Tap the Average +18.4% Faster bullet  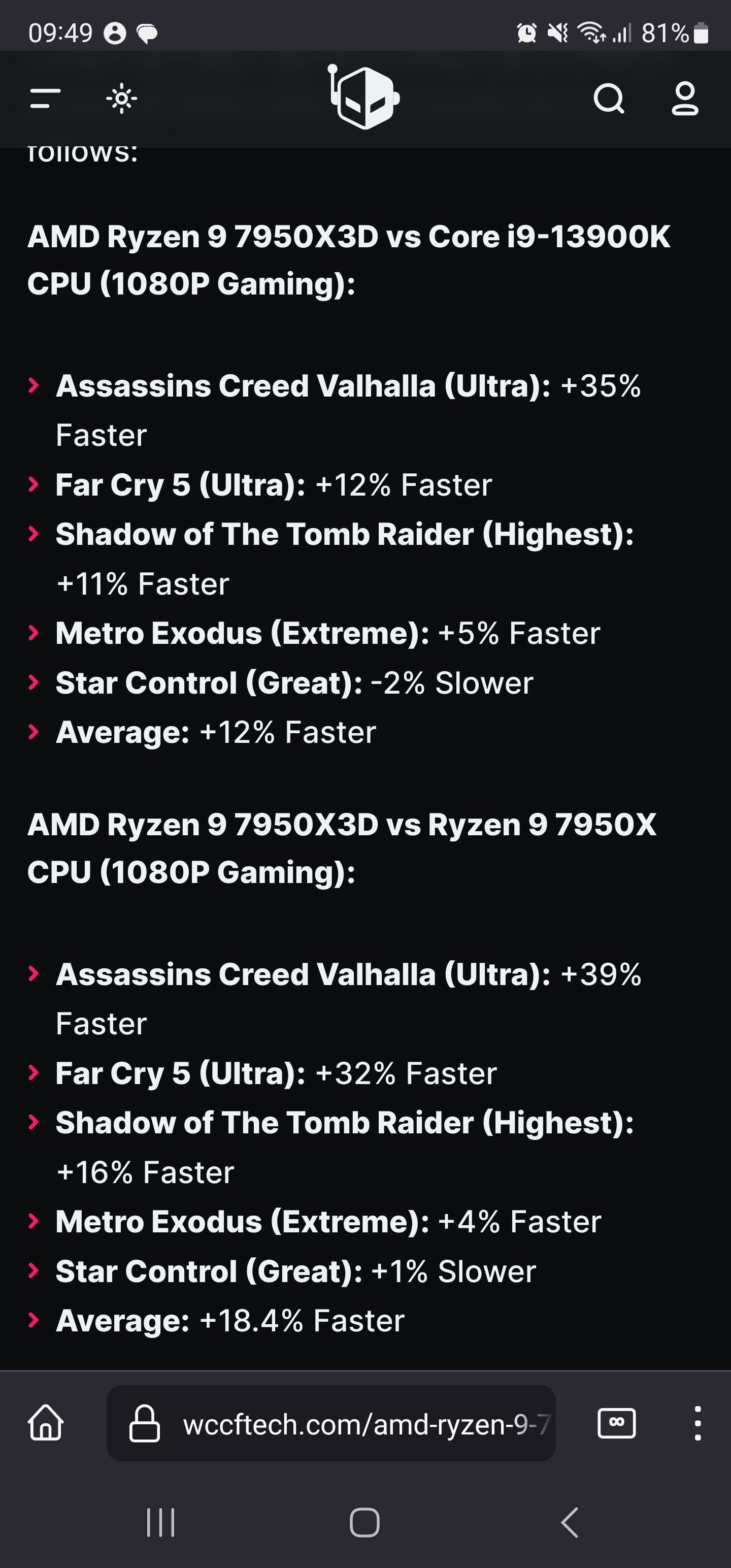coord(230,1320)
